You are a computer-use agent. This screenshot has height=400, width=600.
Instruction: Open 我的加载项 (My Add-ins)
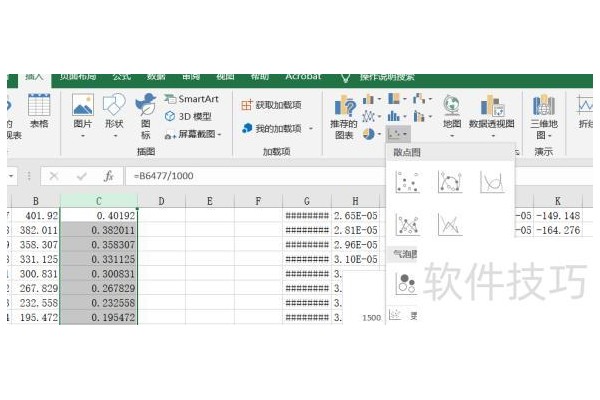[x=272, y=128]
